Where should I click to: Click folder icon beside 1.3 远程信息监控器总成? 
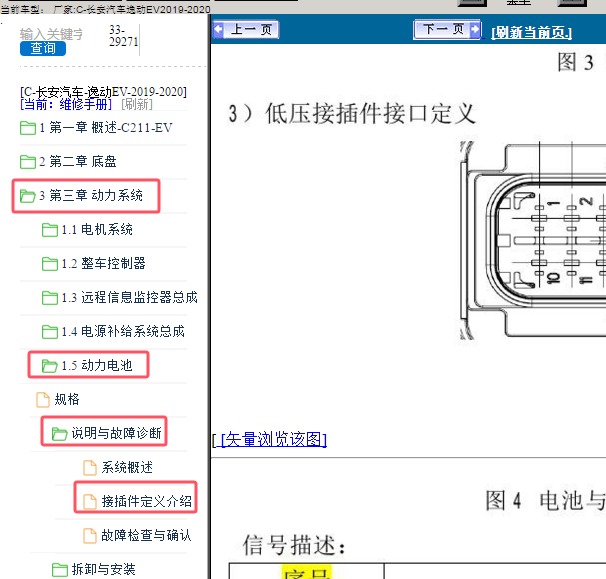pos(50,298)
